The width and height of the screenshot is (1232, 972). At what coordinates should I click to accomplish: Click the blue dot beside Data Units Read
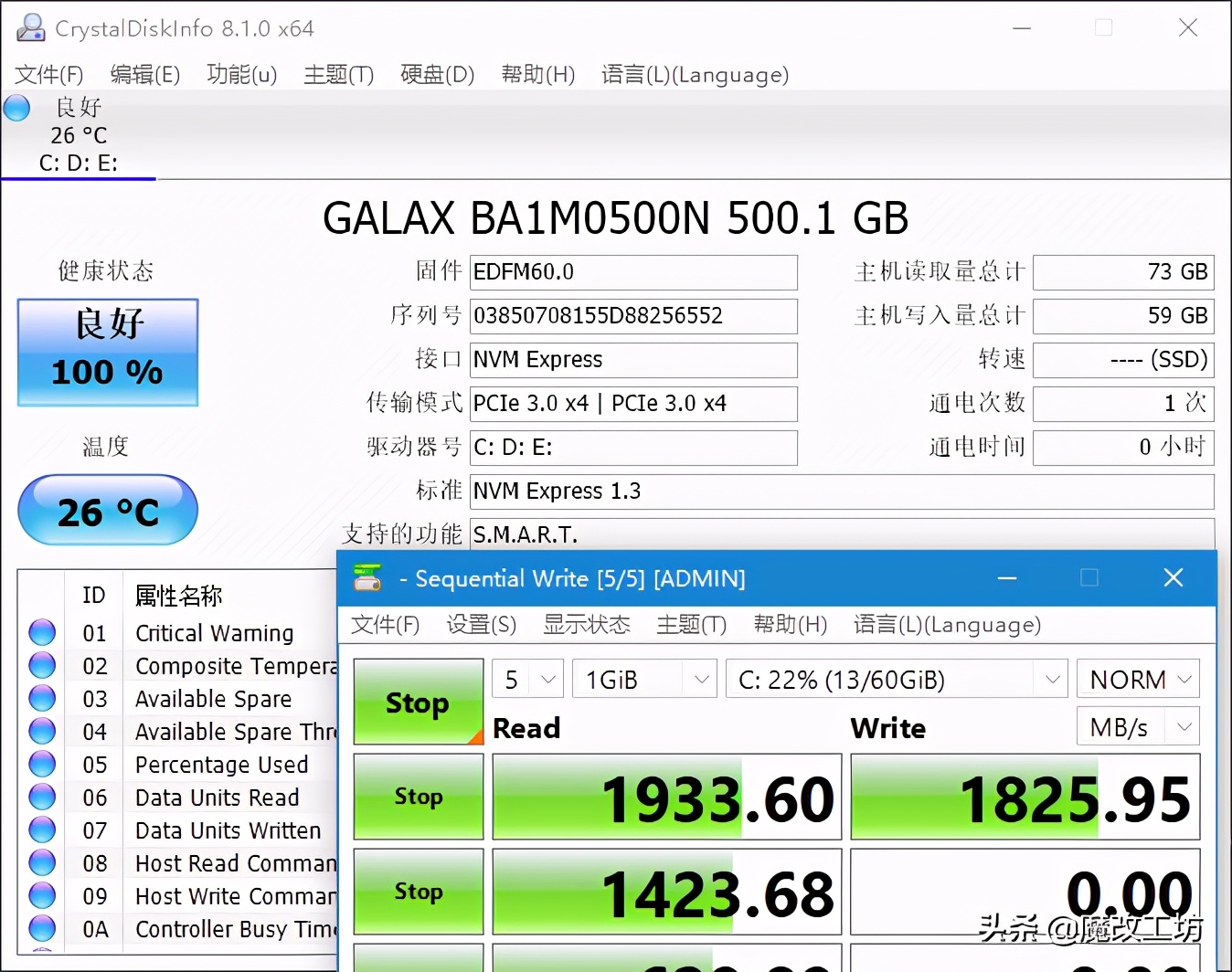tap(42, 797)
